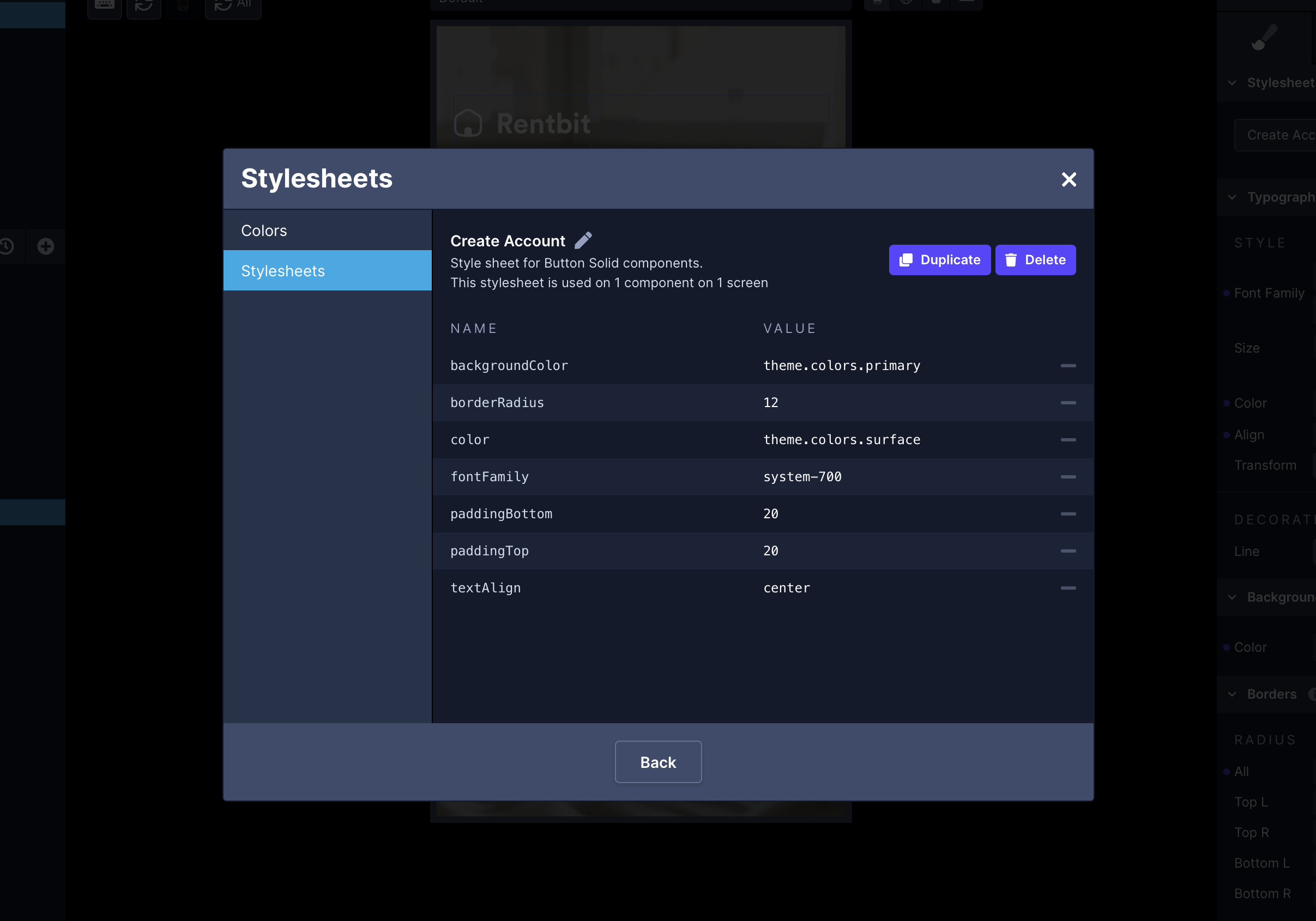Click the borderRadius value 12

coord(770,403)
